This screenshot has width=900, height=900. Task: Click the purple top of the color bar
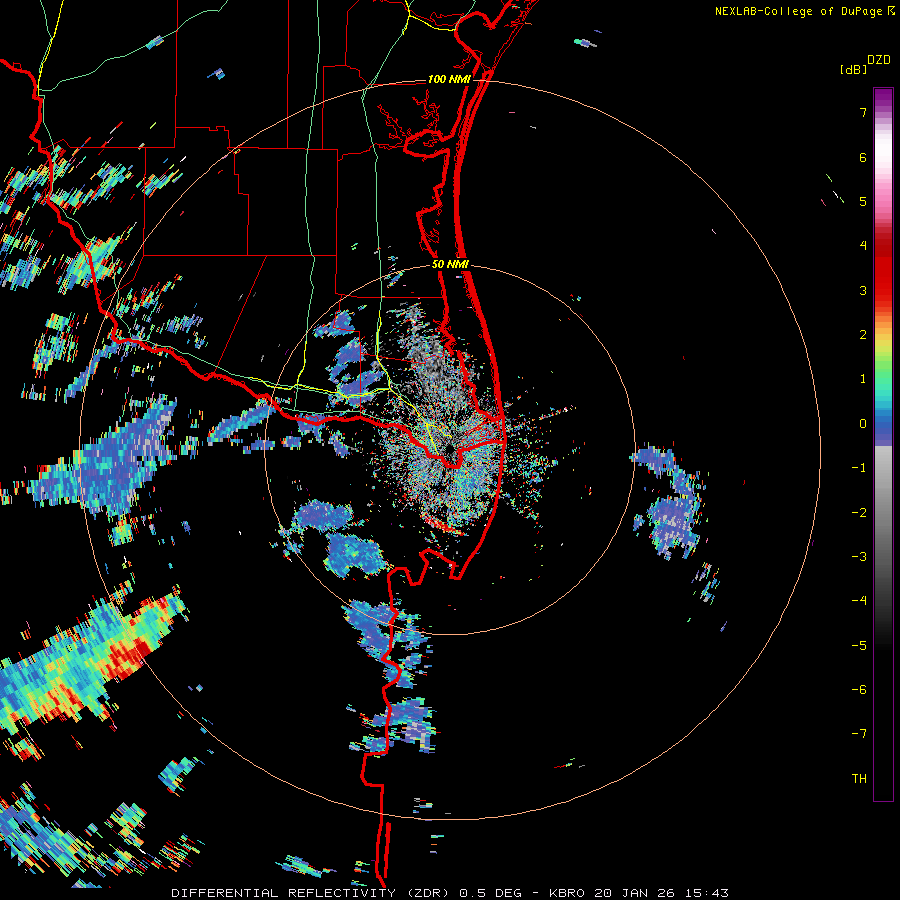883,98
